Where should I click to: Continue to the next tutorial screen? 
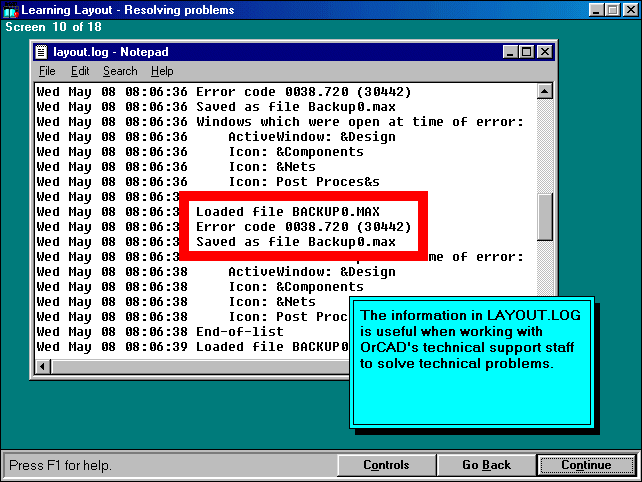pos(586,465)
